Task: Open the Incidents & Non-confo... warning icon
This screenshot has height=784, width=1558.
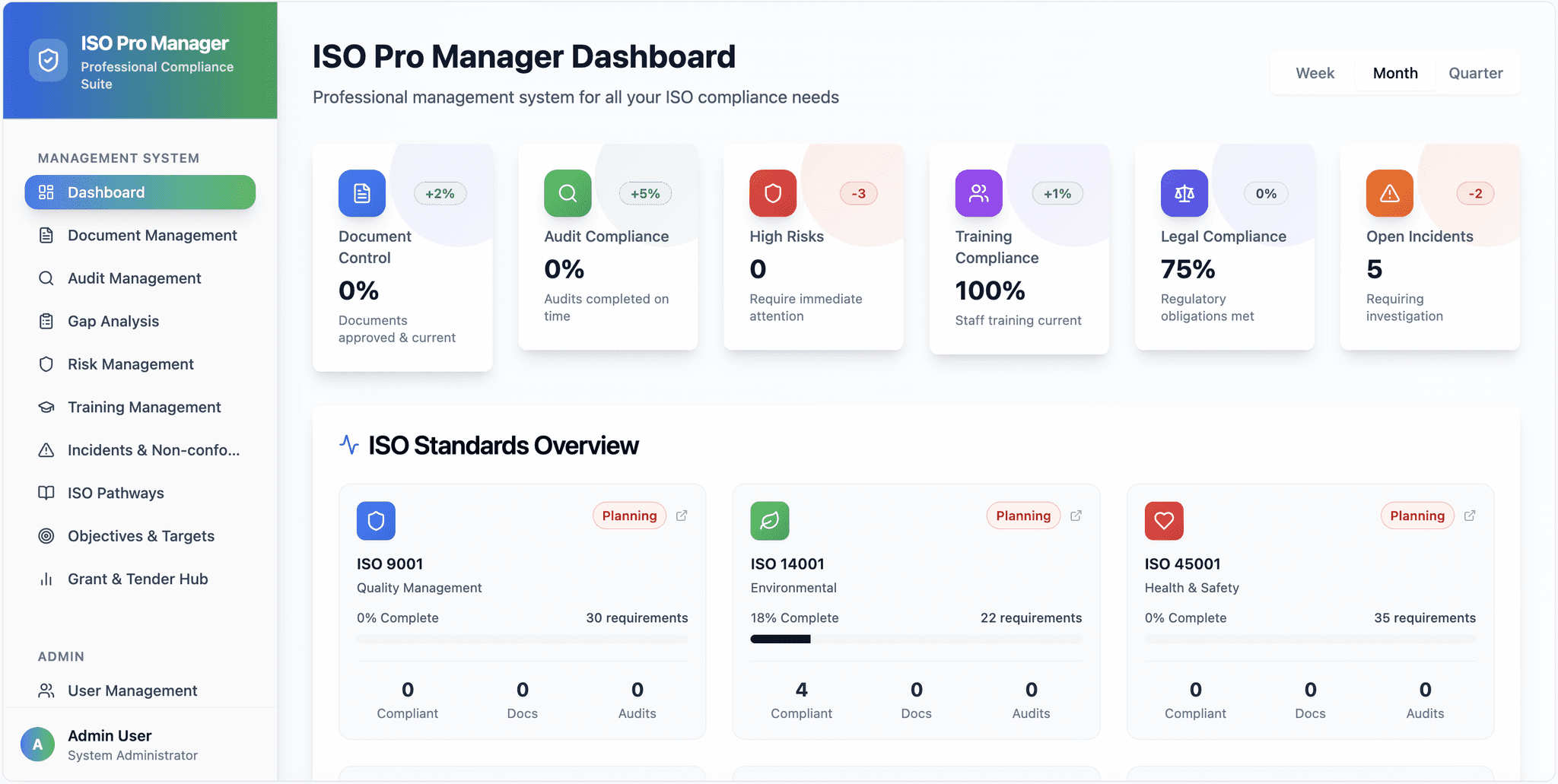Action: (x=47, y=449)
